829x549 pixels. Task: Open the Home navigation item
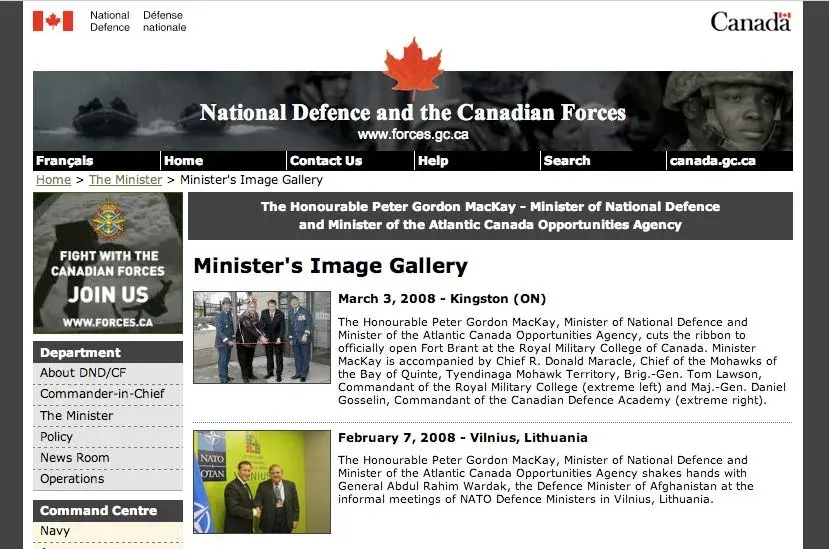pyautogui.click(x=183, y=161)
